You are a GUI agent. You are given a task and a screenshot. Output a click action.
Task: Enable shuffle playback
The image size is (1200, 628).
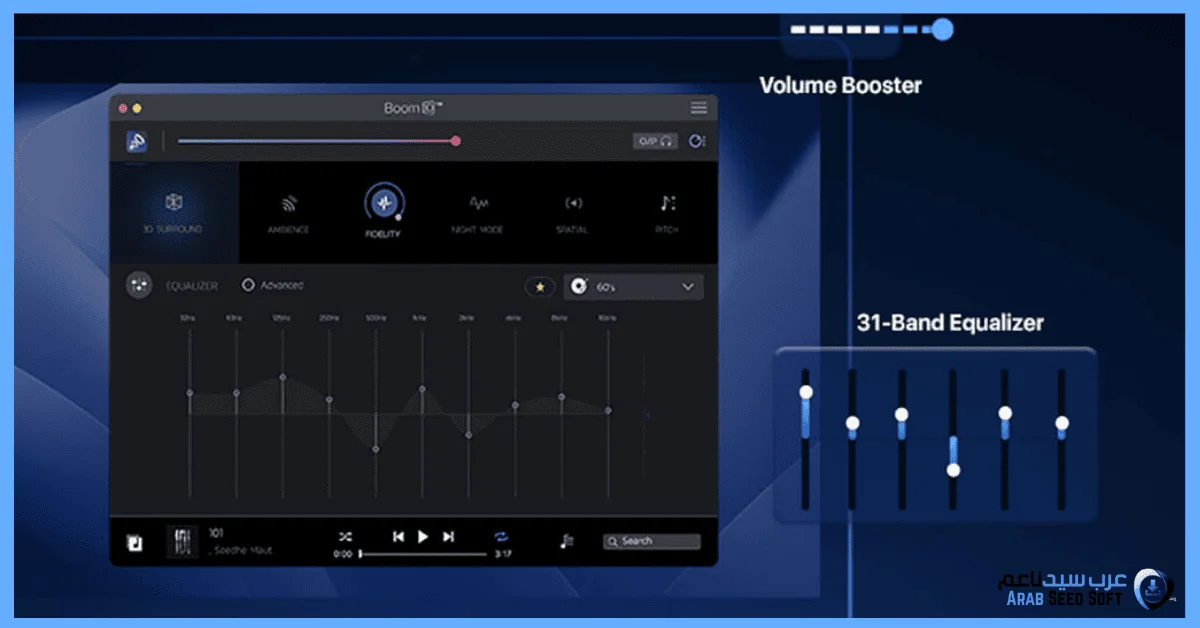(344, 537)
